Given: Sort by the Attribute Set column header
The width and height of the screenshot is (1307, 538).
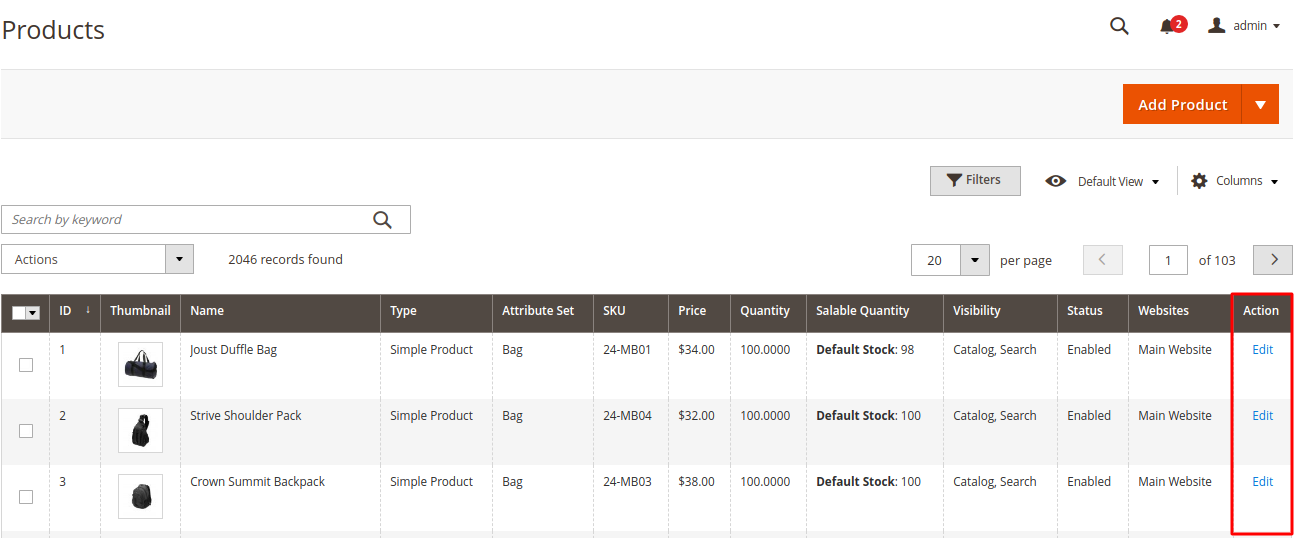Looking at the screenshot, I should [542, 311].
